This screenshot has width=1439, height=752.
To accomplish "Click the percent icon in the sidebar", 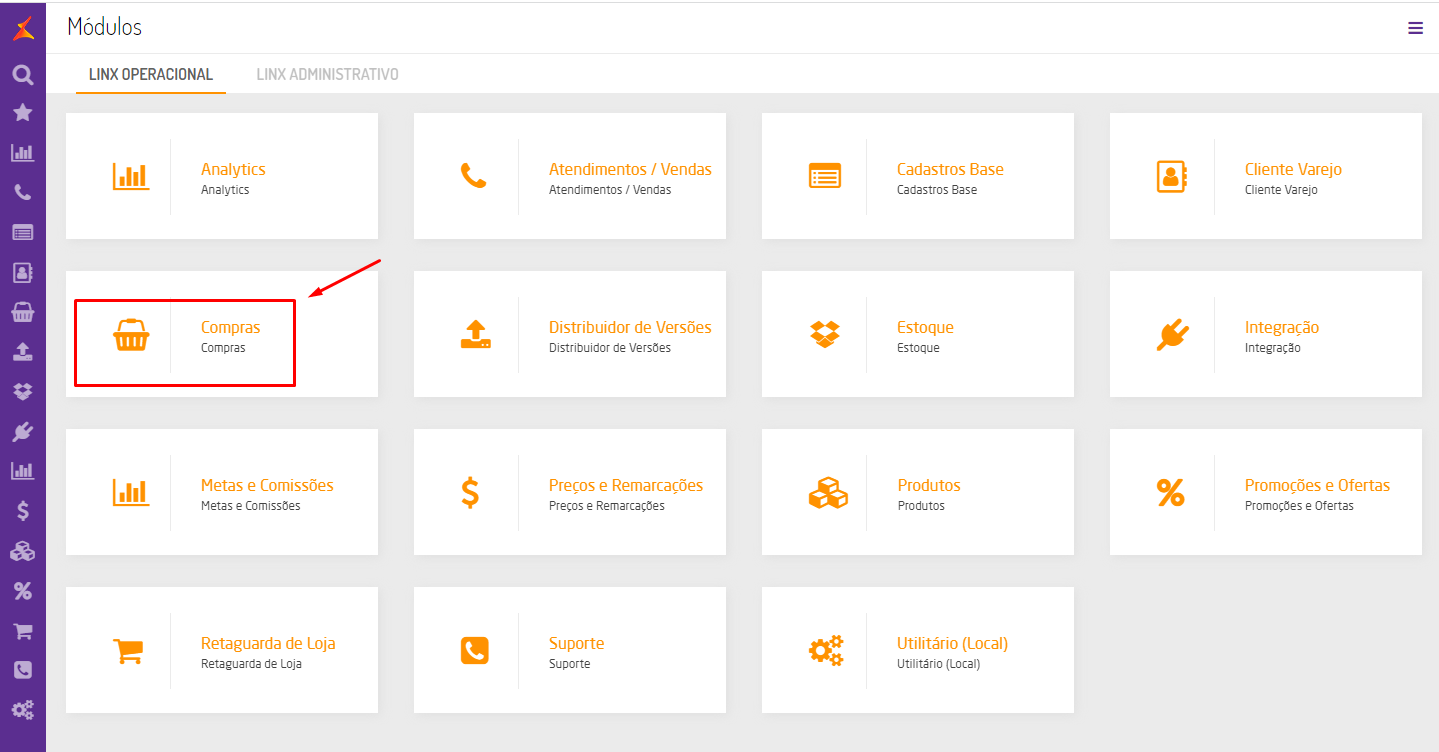I will (23, 591).
